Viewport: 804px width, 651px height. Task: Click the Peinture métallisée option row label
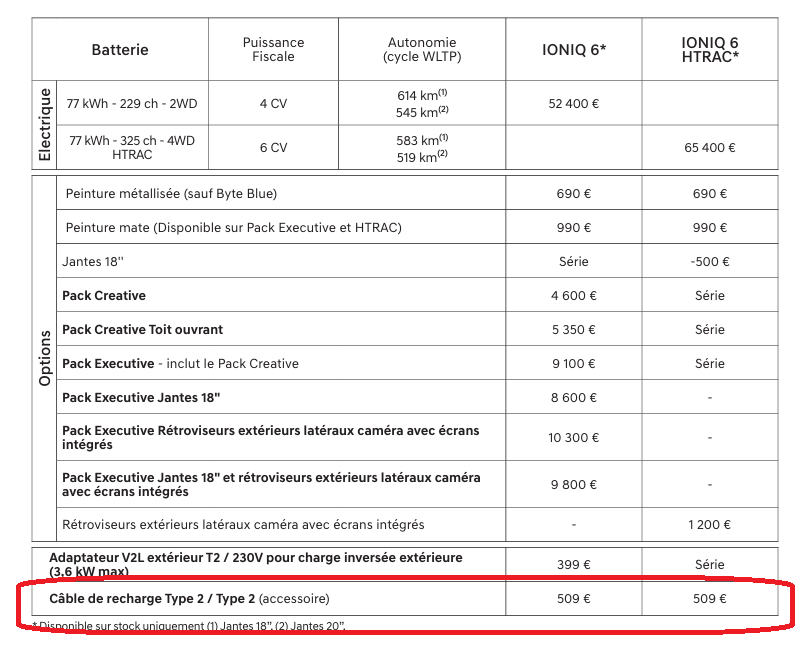(170, 194)
